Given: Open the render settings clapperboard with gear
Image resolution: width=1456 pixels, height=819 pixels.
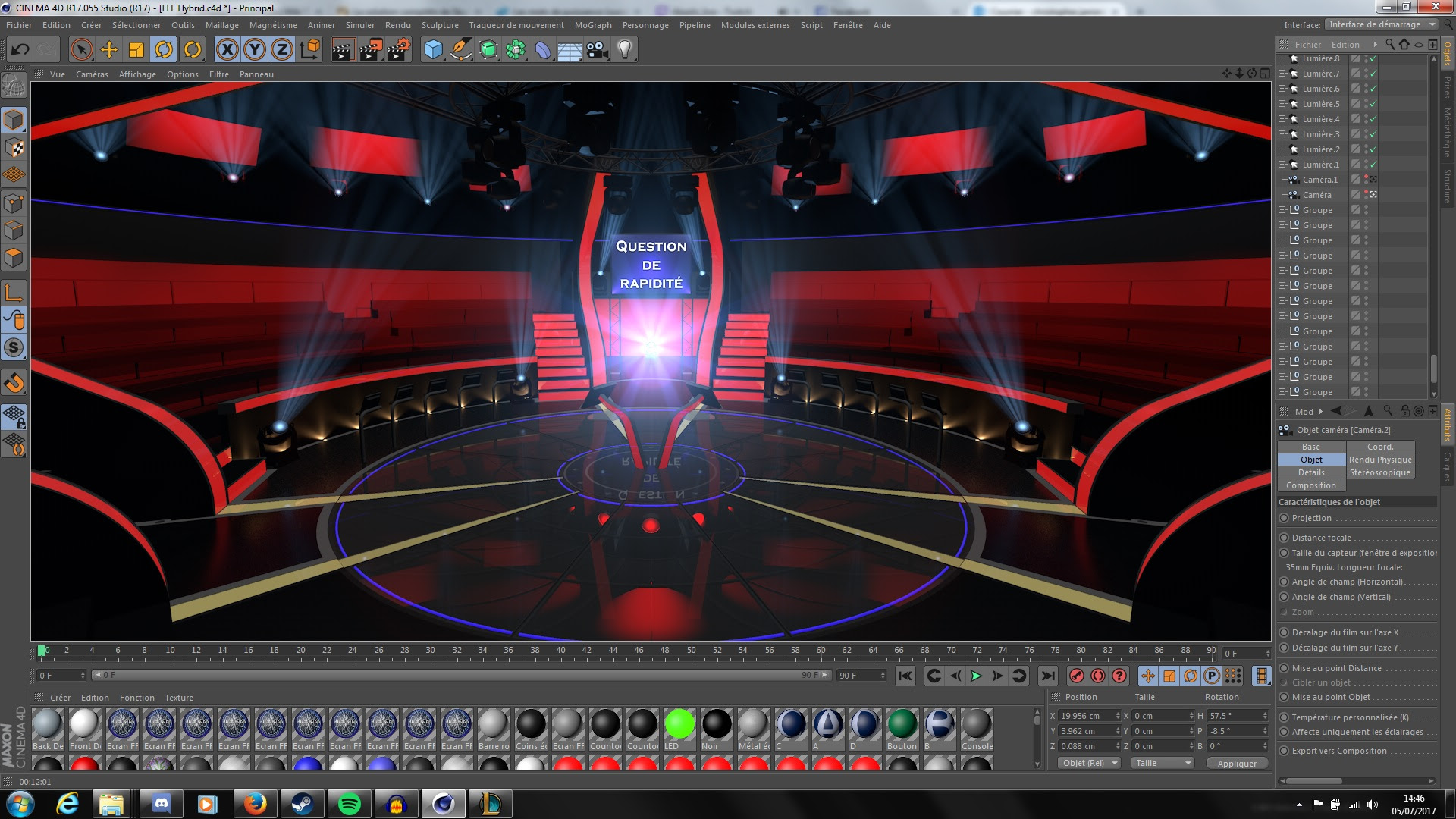Looking at the screenshot, I should 399,50.
